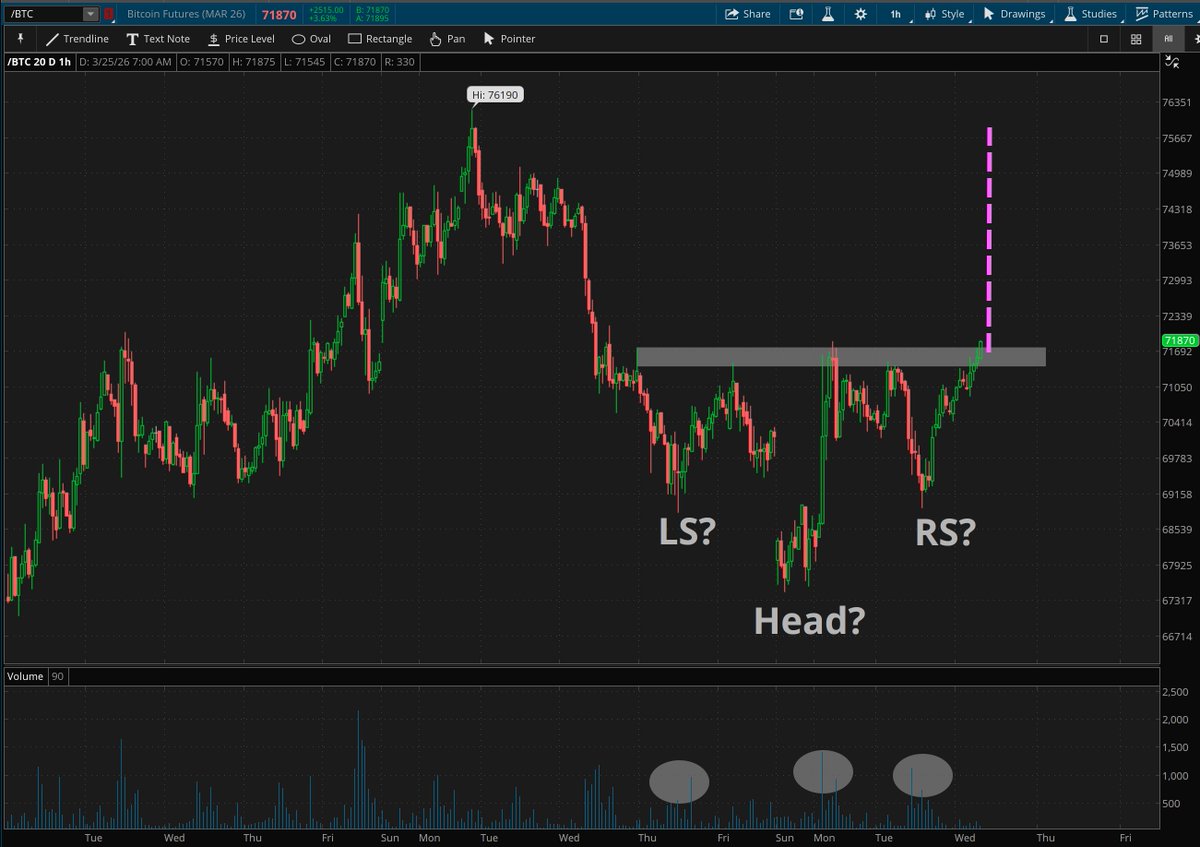Select the Rectangle drawing tool

379,39
